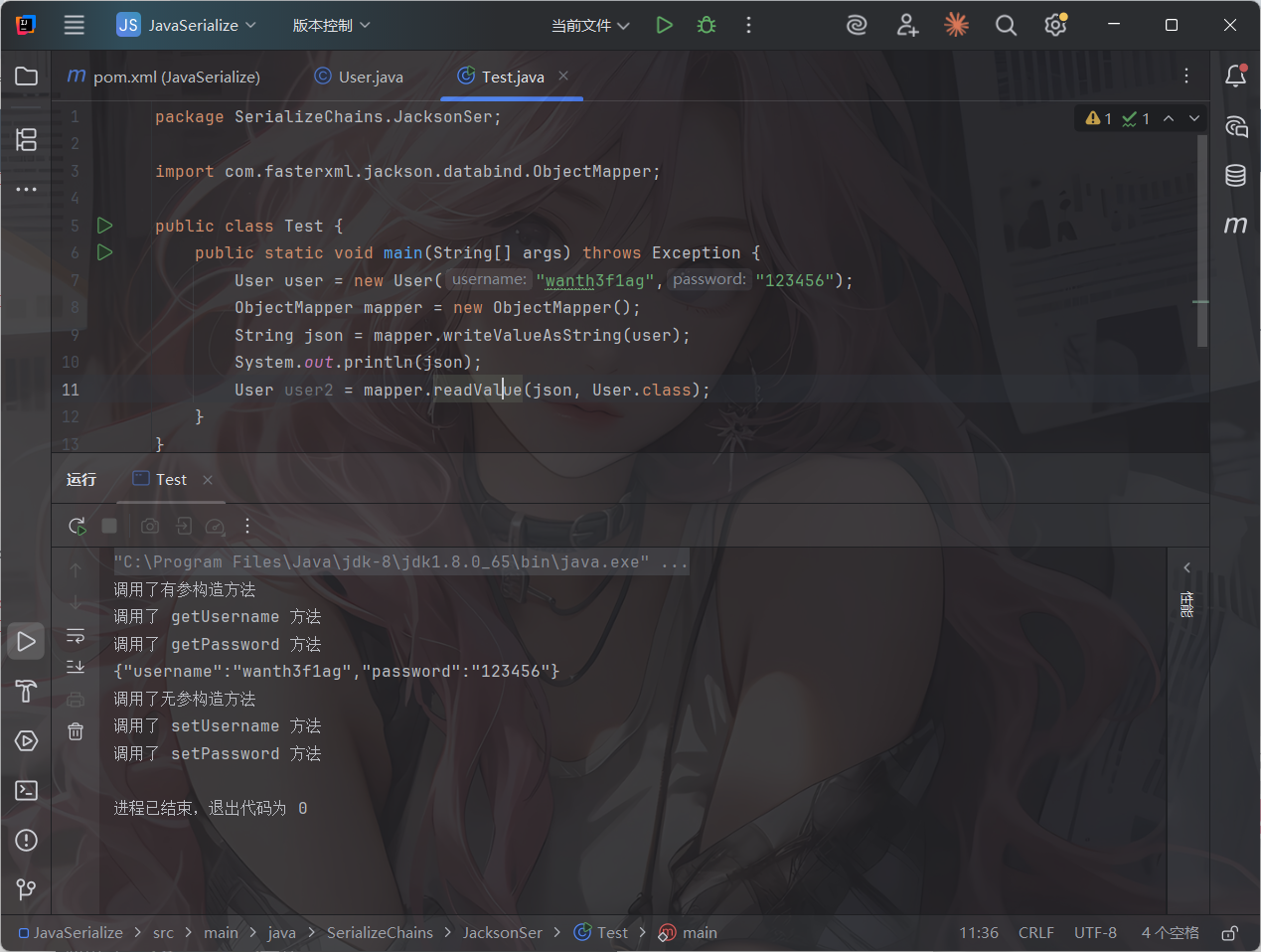The height and width of the screenshot is (952, 1261).
Task: Open the Maven tool window
Action: [1235, 226]
